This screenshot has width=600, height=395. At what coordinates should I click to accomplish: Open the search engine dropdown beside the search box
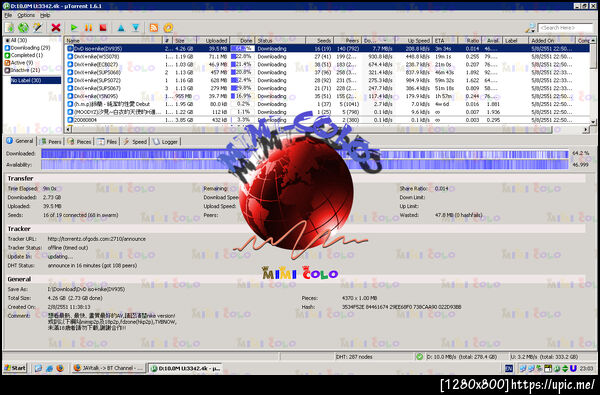point(530,28)
